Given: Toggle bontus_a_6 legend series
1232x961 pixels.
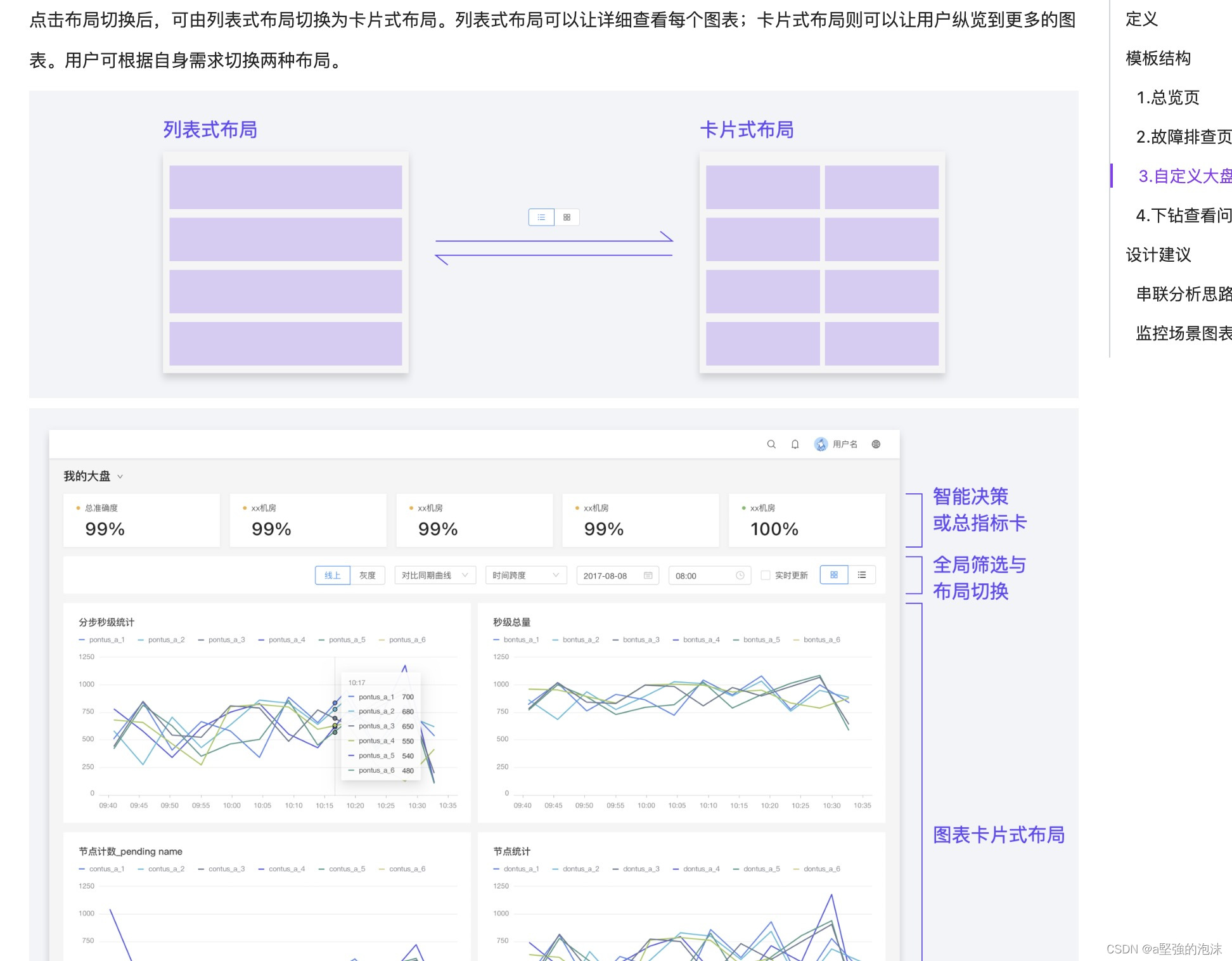Looking at the screenshot, I should click(816, 640).
